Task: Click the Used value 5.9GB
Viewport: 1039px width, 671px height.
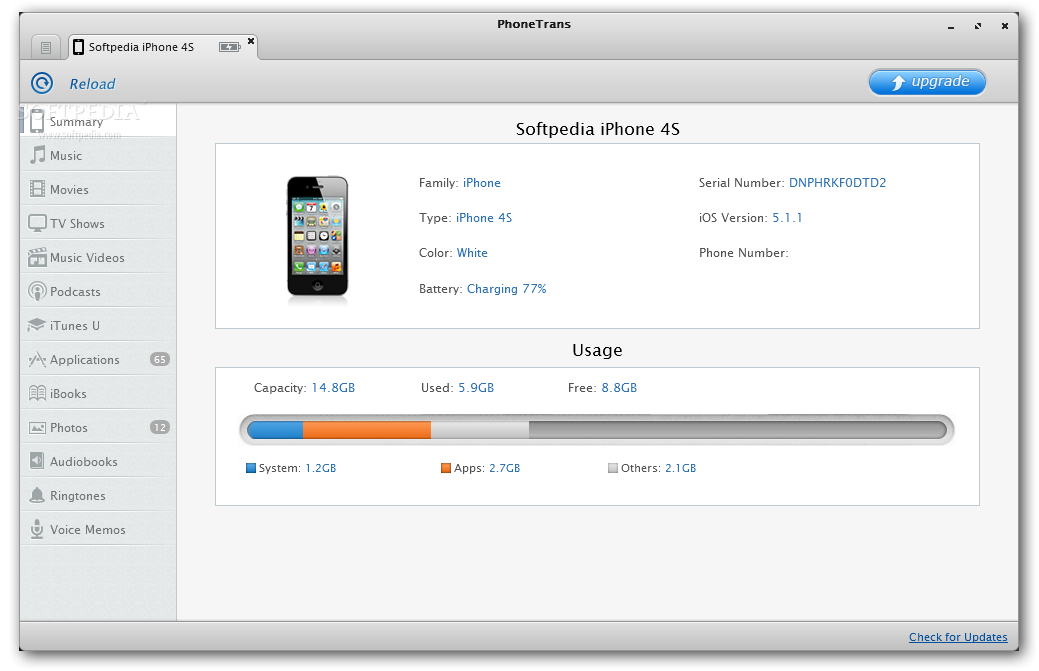Action: 476,387
